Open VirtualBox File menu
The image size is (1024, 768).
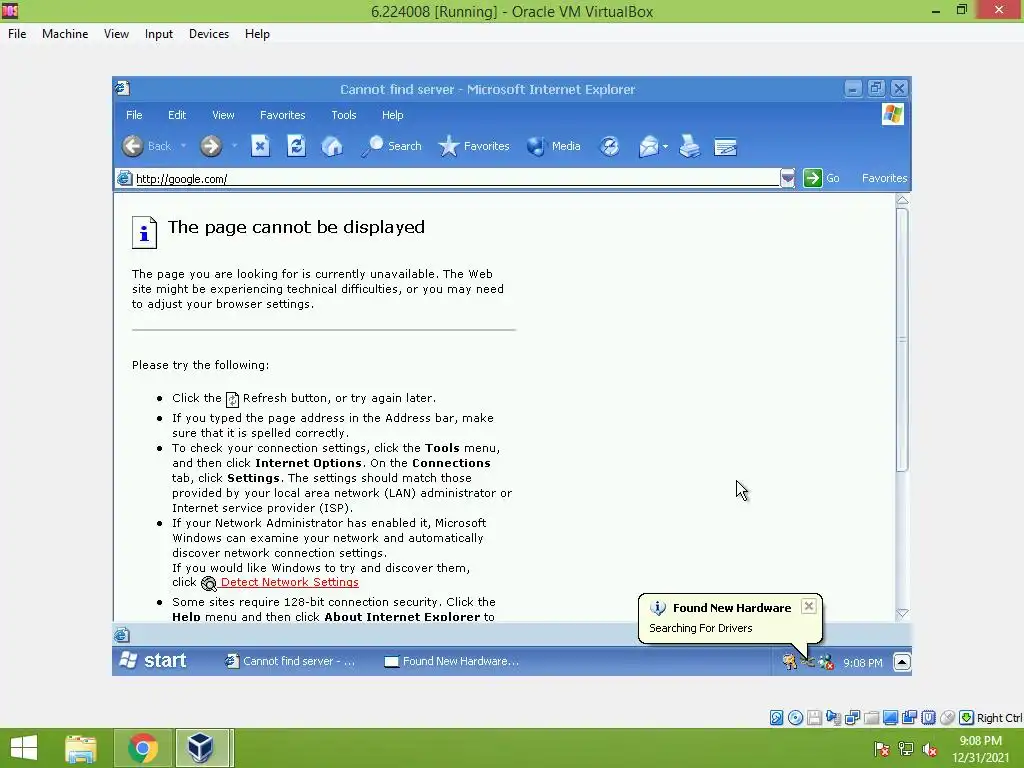tap(17, 34)
